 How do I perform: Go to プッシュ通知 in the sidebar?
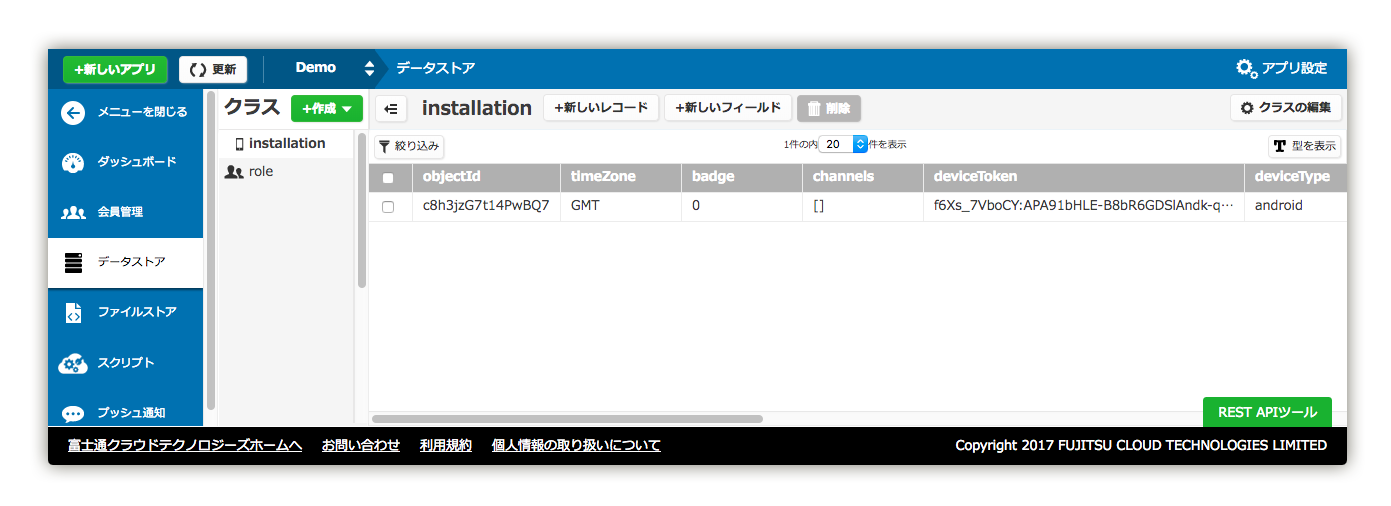tap(125, 410)
